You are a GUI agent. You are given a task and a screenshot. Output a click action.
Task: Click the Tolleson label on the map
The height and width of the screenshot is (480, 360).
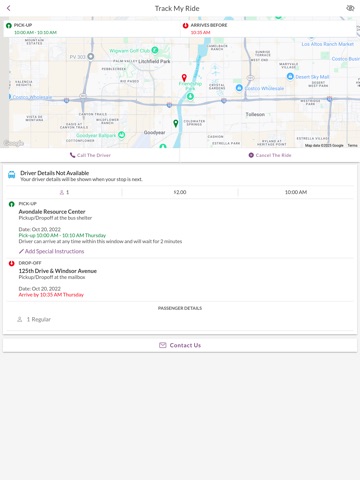click(x=255, y=114)
